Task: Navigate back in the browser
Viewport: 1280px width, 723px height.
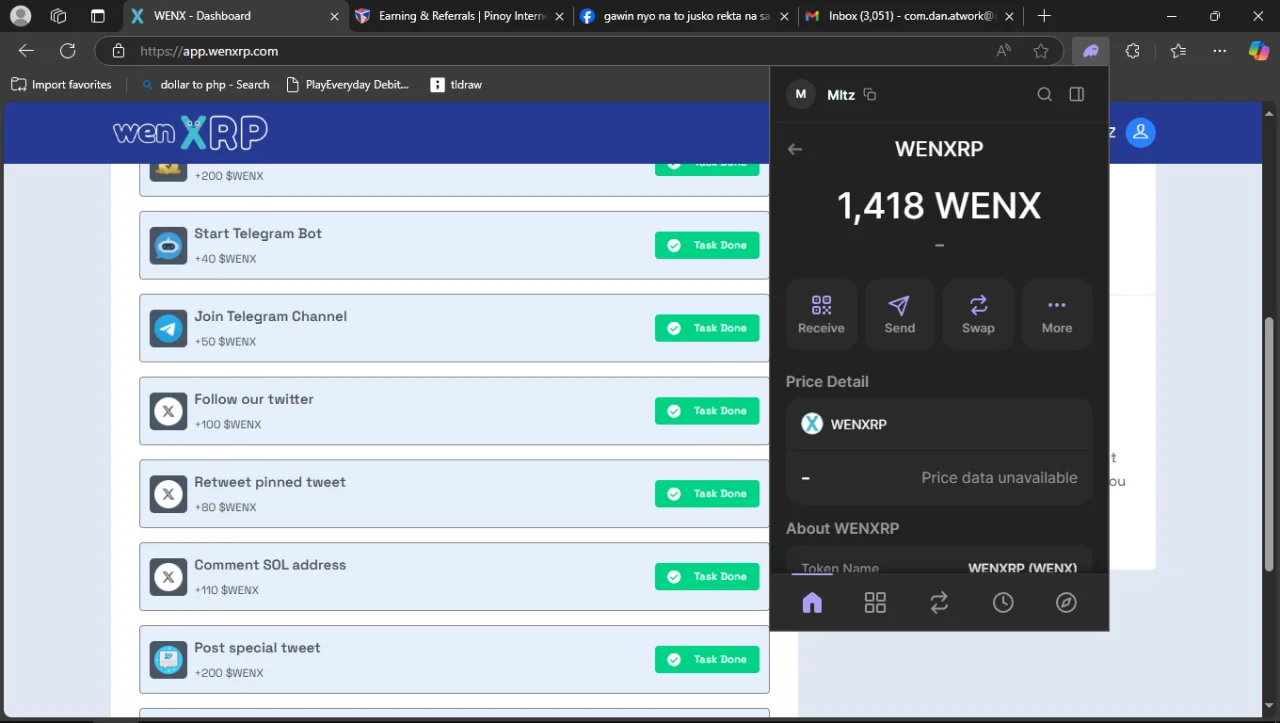Action: point(26,51)
